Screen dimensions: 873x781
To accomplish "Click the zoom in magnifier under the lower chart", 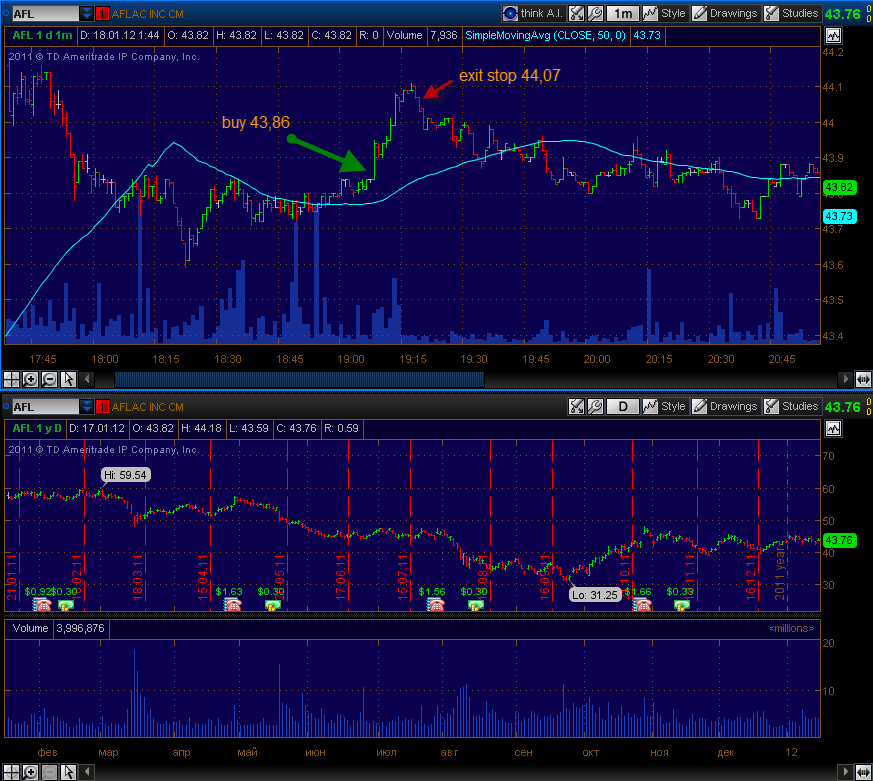I will pos(30,773).
